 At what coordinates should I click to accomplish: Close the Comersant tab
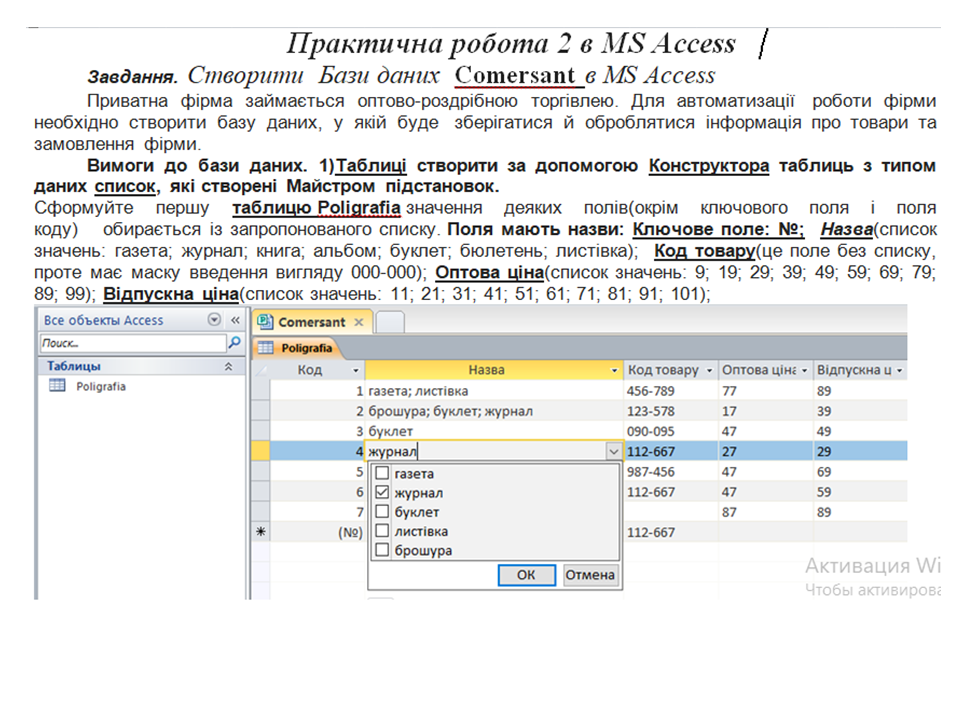point(359,322)
